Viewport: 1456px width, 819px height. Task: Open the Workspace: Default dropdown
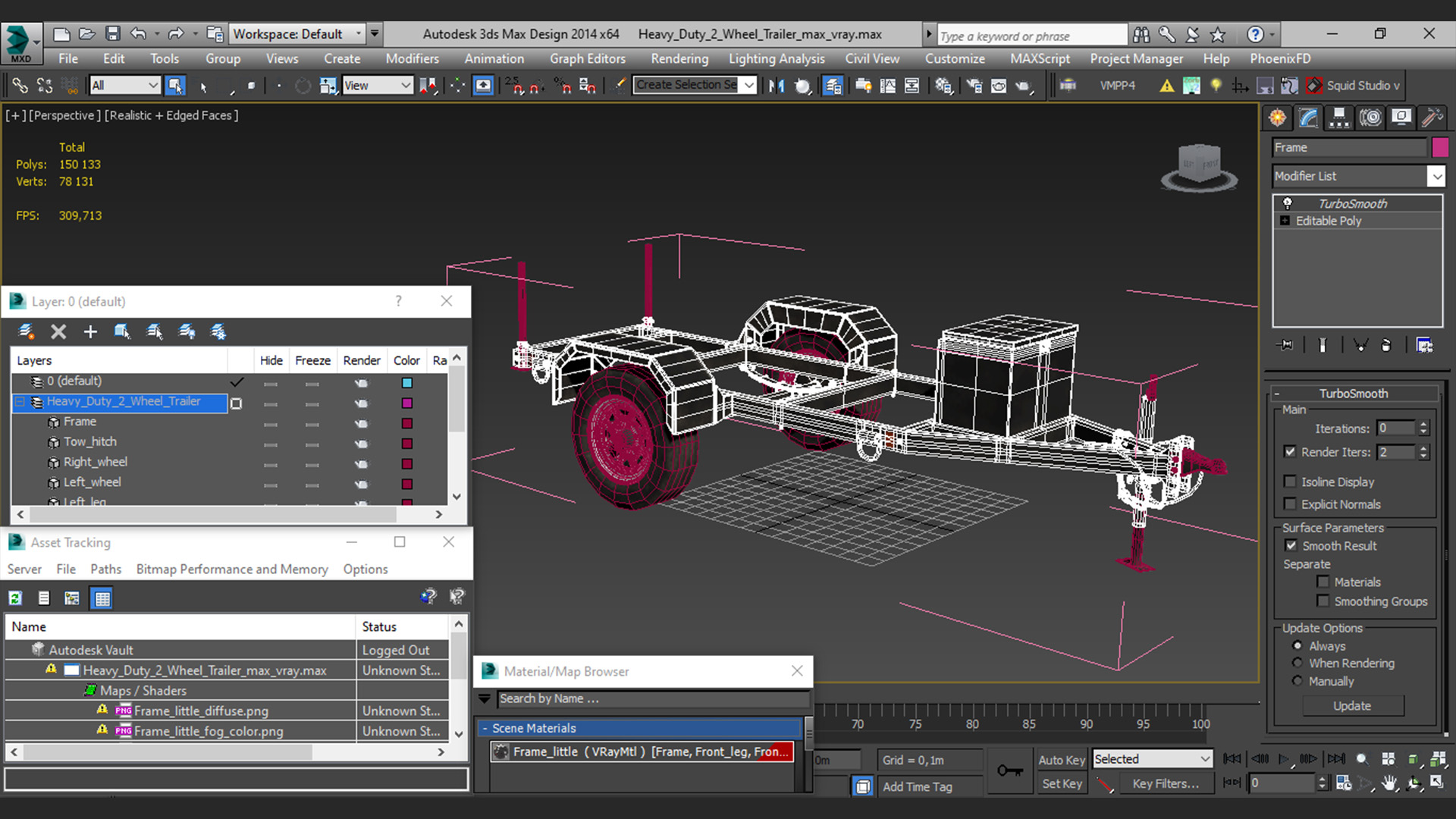coord(297,34)
